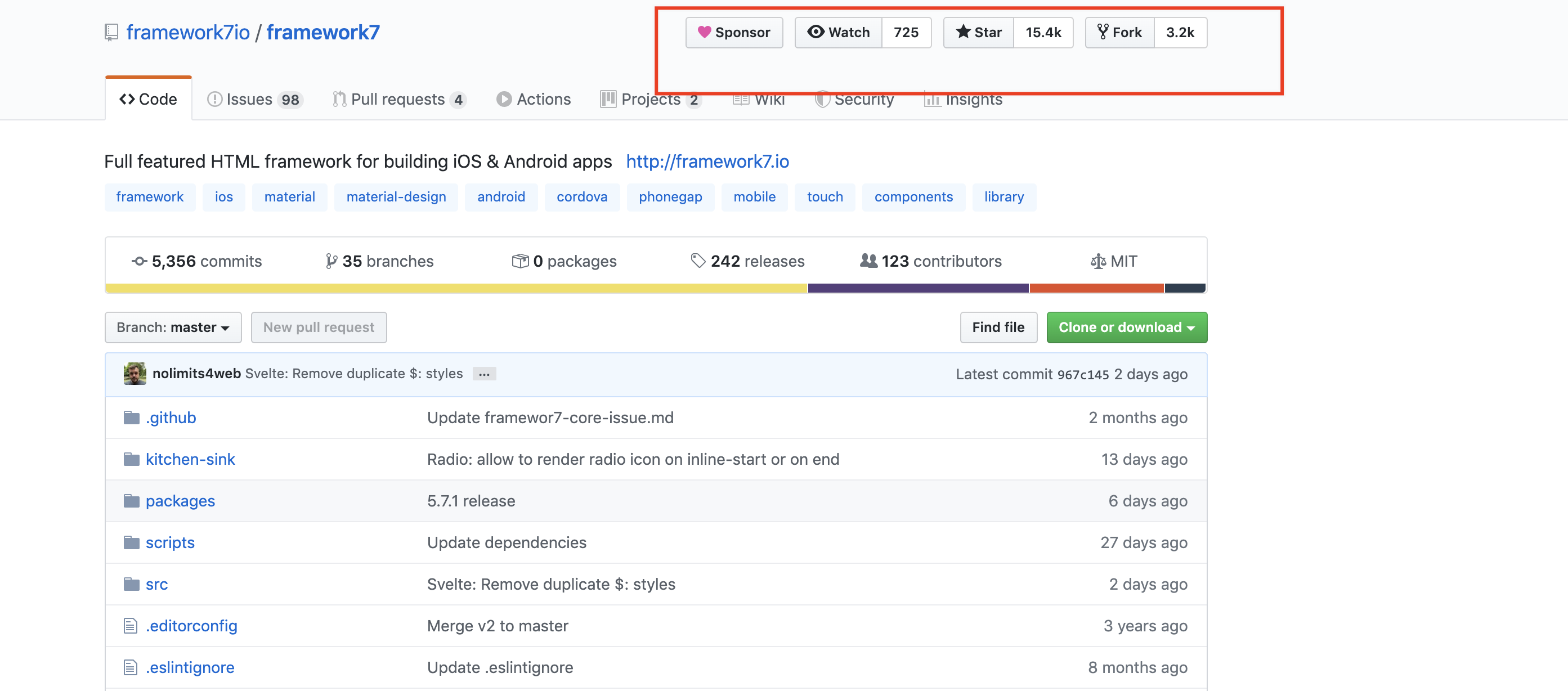Expand the Branch: master dropdown
This screenshot has width=1568, height=691.
173,327
